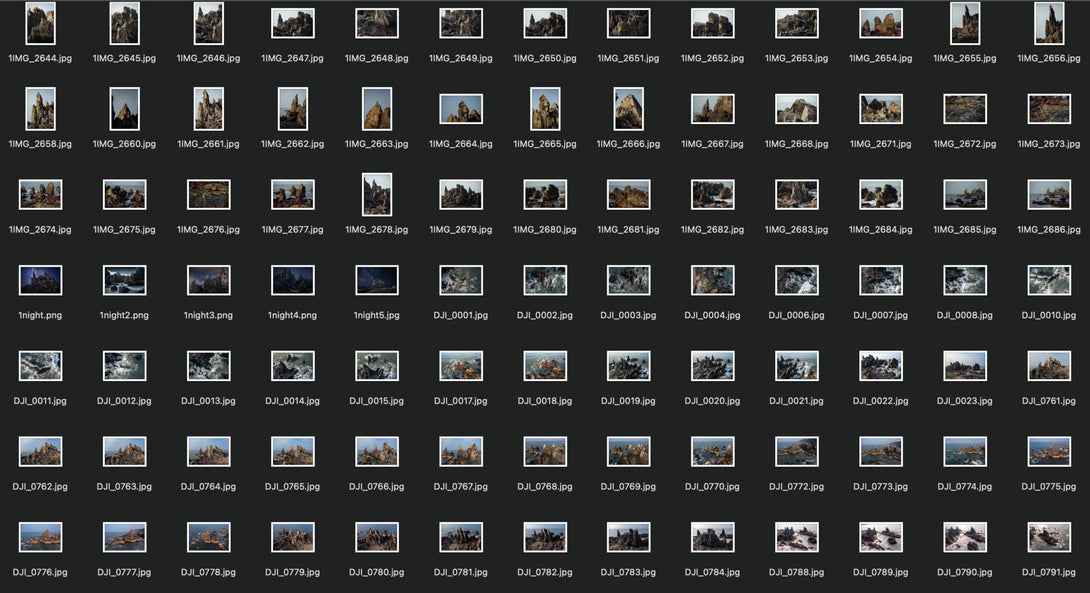Select DJI_0013.jpg thumbnail
The image size is (1090, 593).
click(x=209, y=366)
